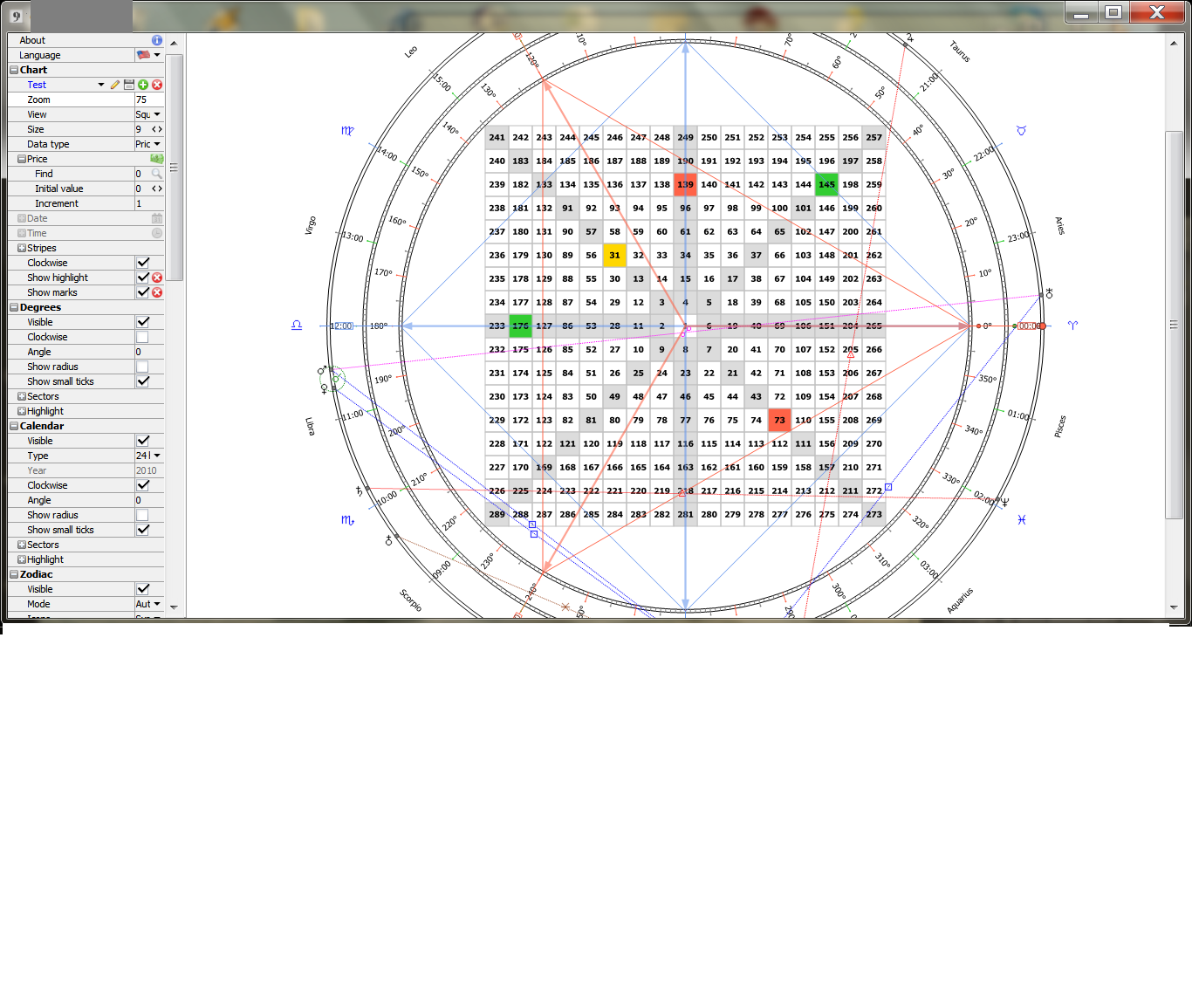Click the About info icon
Screen dimensions: 1192x1008
156,39
